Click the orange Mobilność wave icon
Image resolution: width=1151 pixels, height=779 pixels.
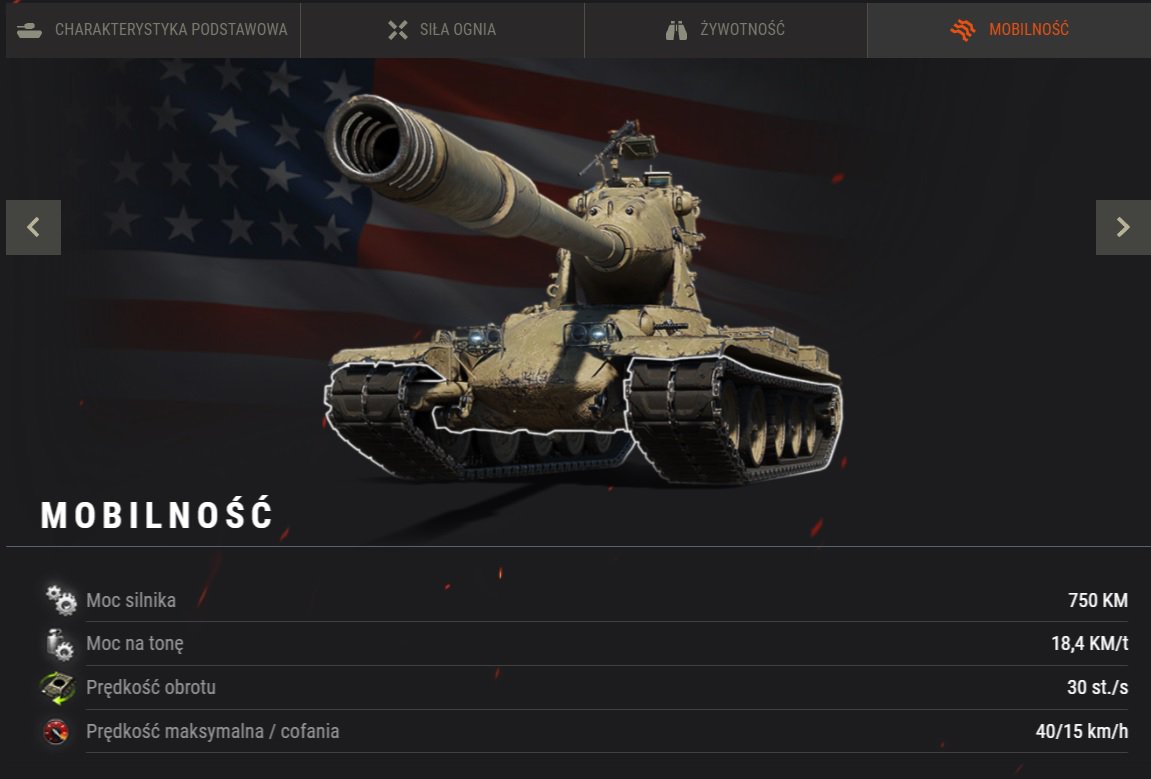click(x=962, y=29)
